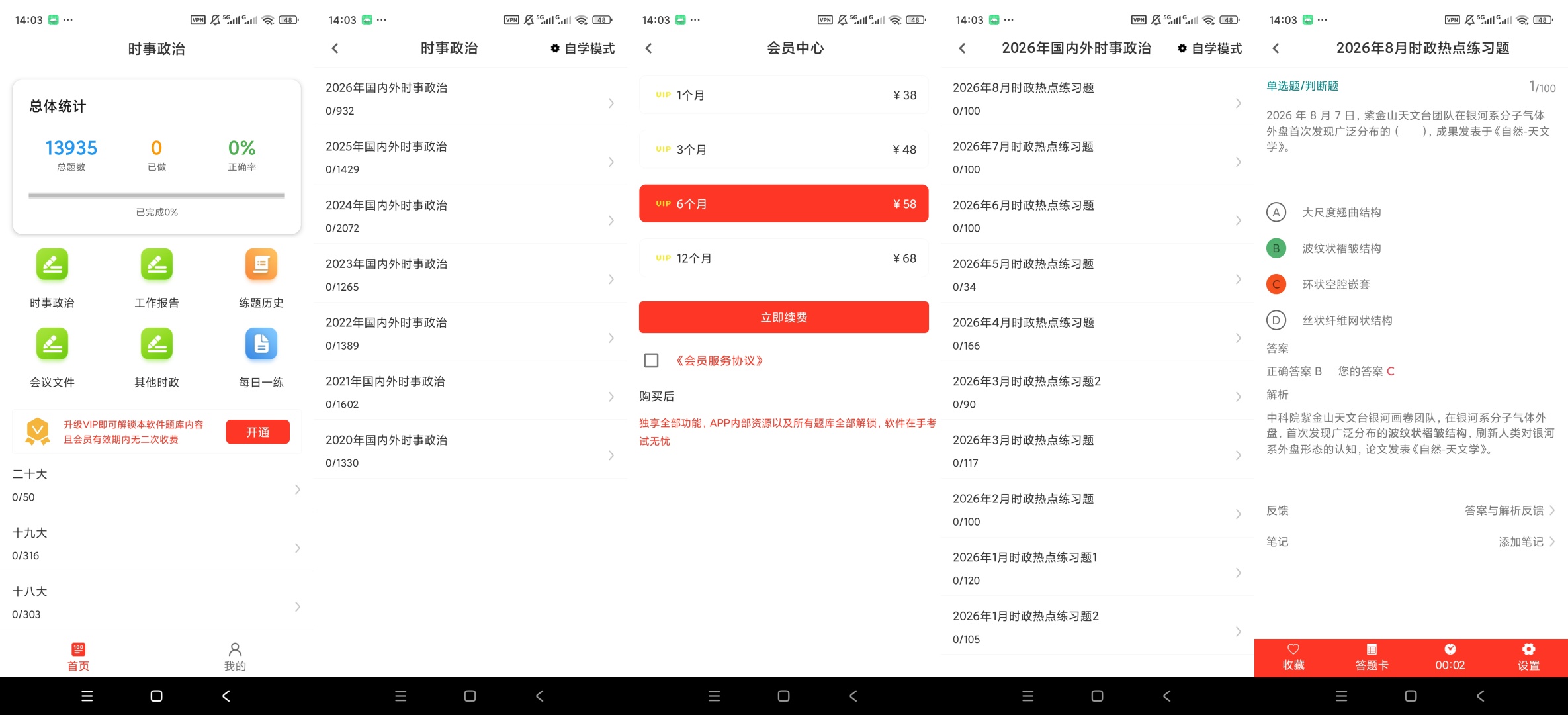Tap 自学模式 on 2026年国内外时事政治 screen
Image resolution: width=1568 pixels, height=715 pixels.
[1209, 48]
